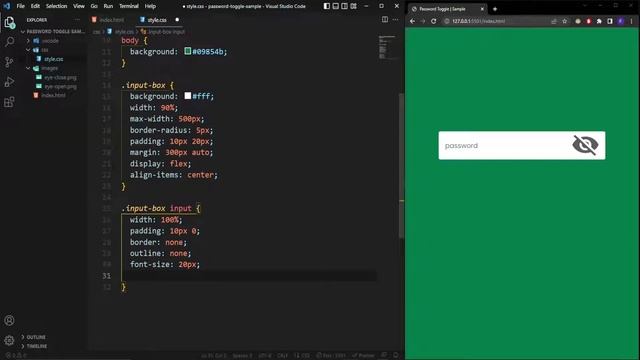The image size is (640, 360).
Task: Open the Selection menu
Action: [x=56, y=6]
